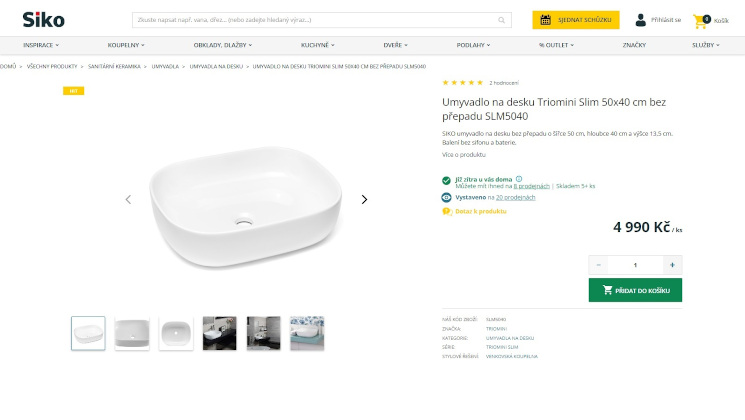This screenshot has height=420, width=745.
Task: Open the Kuchyně menu
Action: tap(317, 45)
